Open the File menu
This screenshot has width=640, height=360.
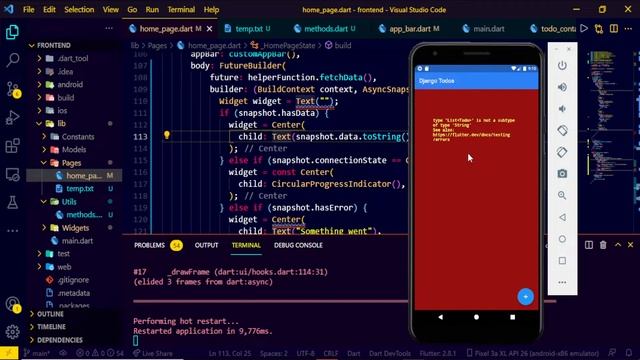click(x=29, y=9)
